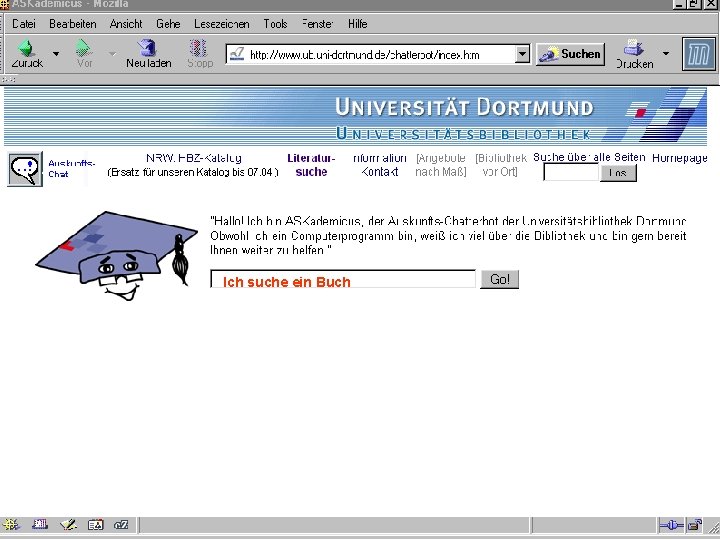Open the Auskunfts-Chat link

tap(71, 169)
